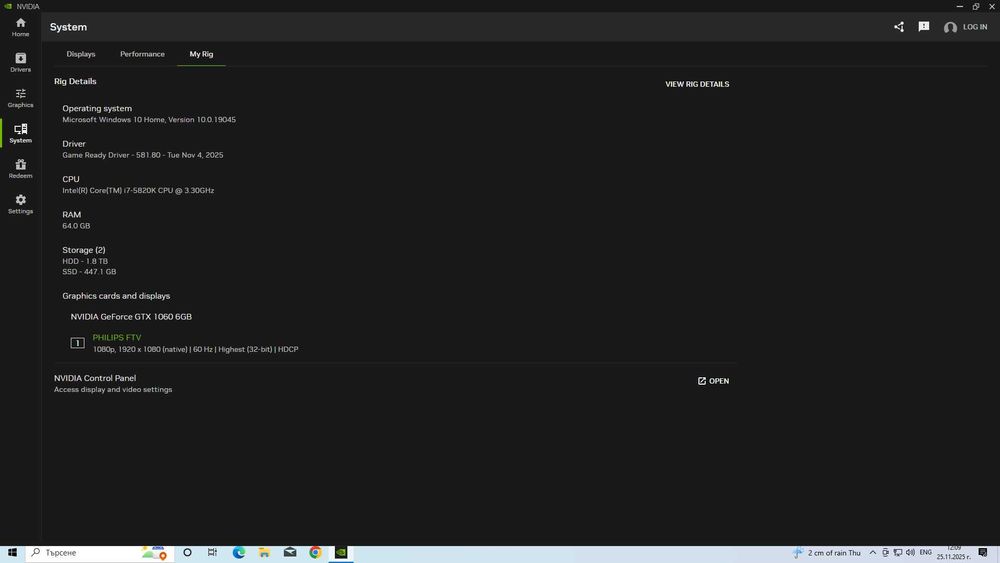Click the user avatar icon
This screenshot has height=563, width=1000.
(950, 27)
